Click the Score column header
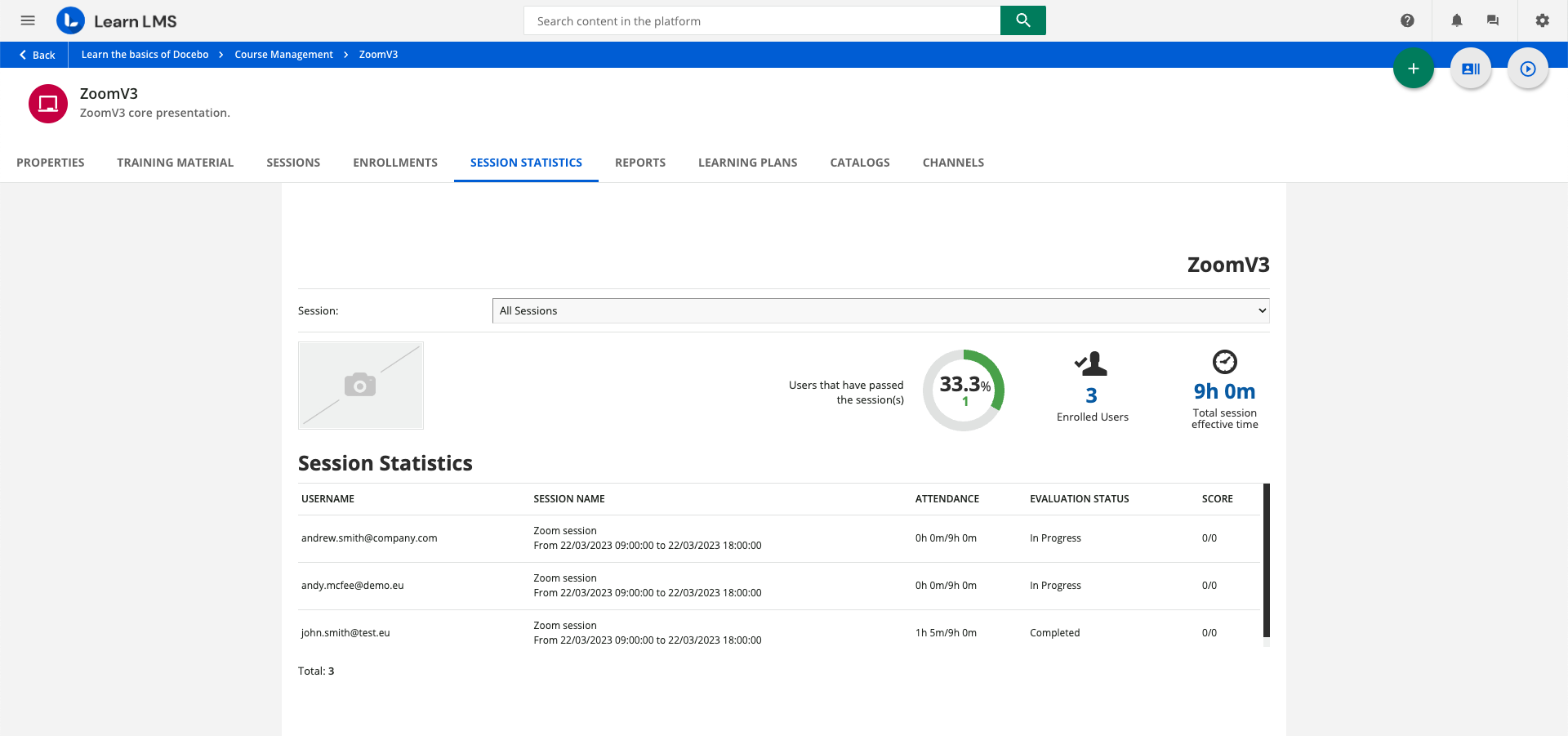 1218,499
